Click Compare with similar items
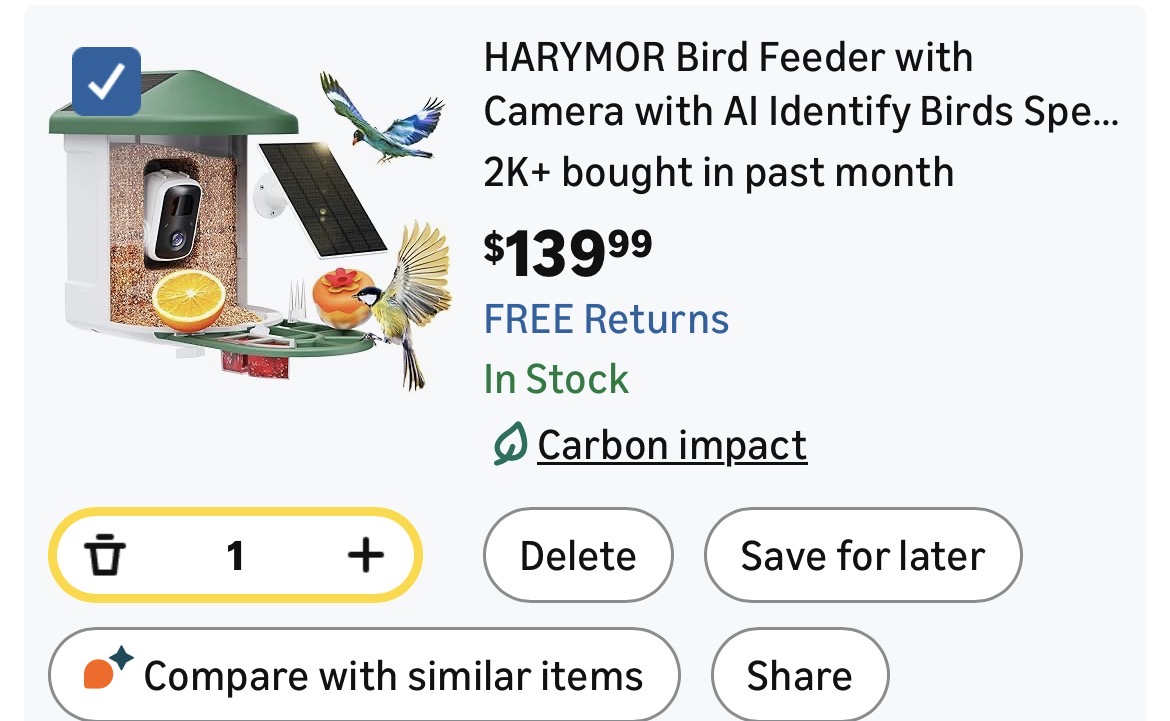Screen dimensions: 1170x721 click(x=393, y=676)
